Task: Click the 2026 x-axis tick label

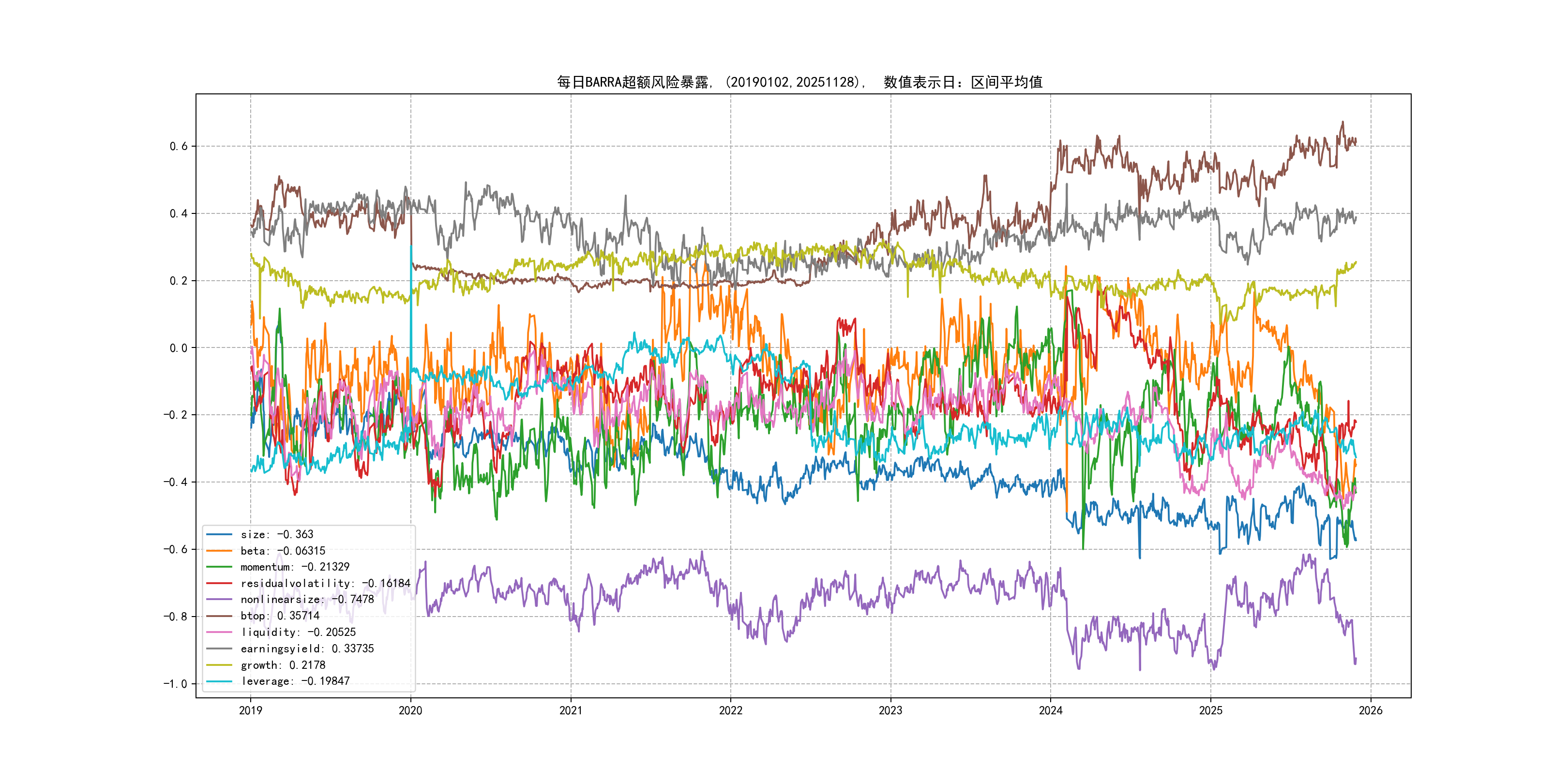Action: click(x=1371, y=710)
